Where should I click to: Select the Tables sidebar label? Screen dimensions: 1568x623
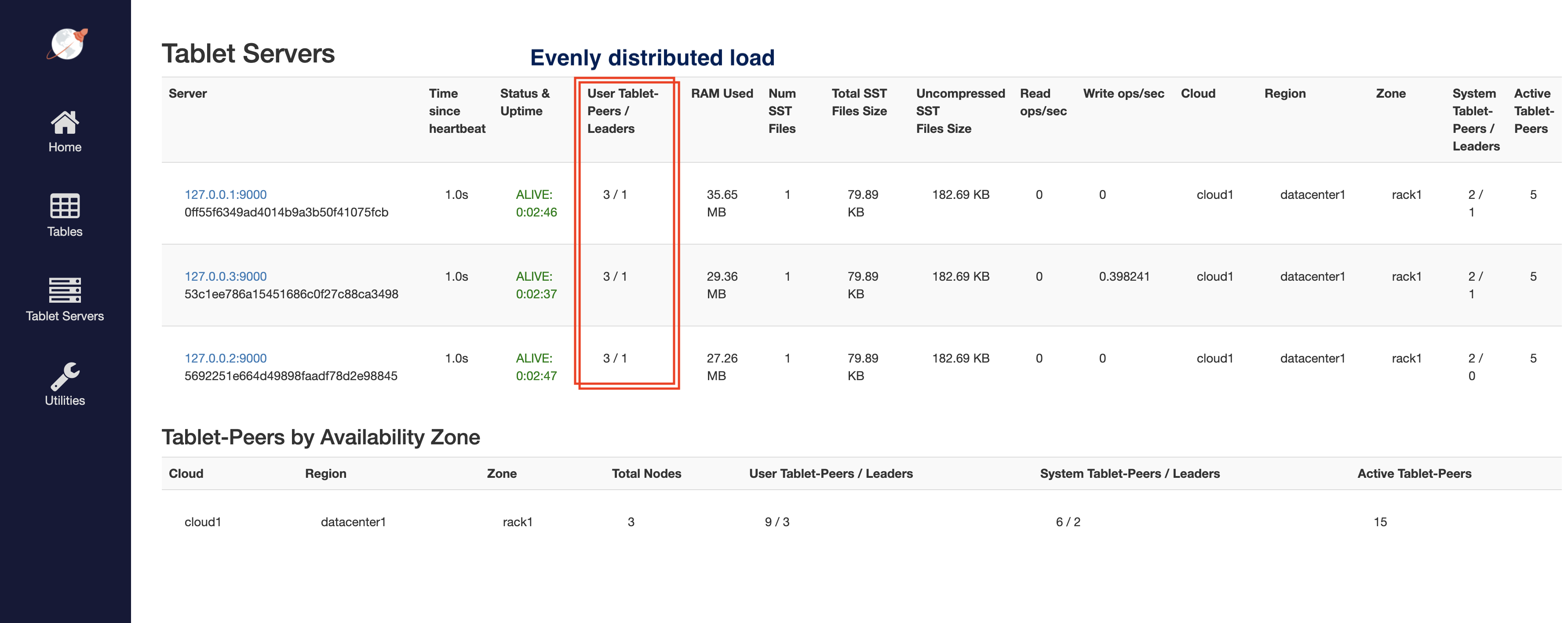tap(65, 231)
